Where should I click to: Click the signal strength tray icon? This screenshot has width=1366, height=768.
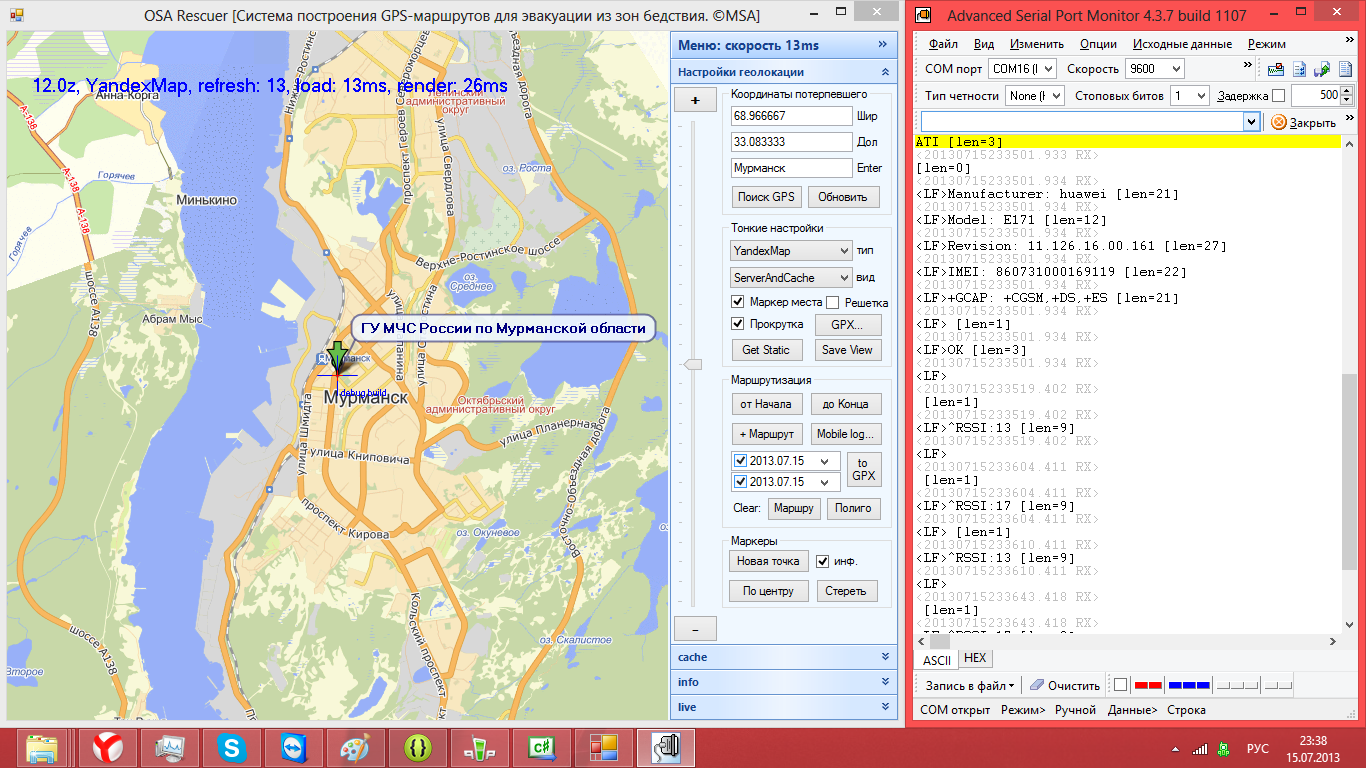[1199, 748]
